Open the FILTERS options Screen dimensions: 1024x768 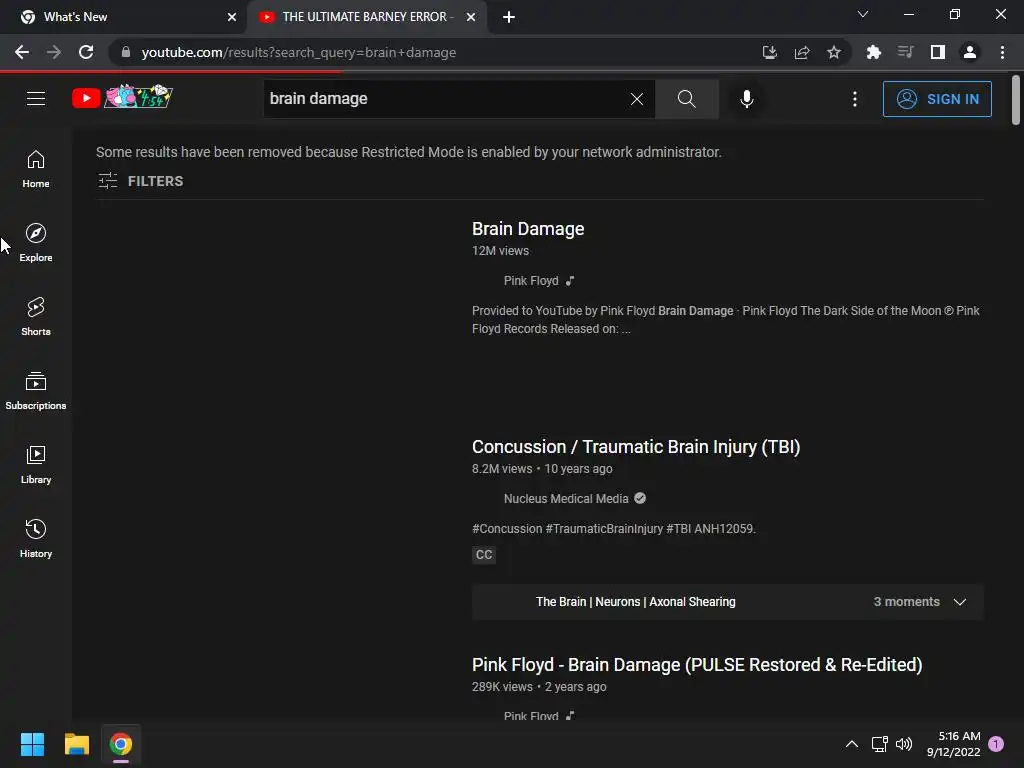tap(140, 181)
